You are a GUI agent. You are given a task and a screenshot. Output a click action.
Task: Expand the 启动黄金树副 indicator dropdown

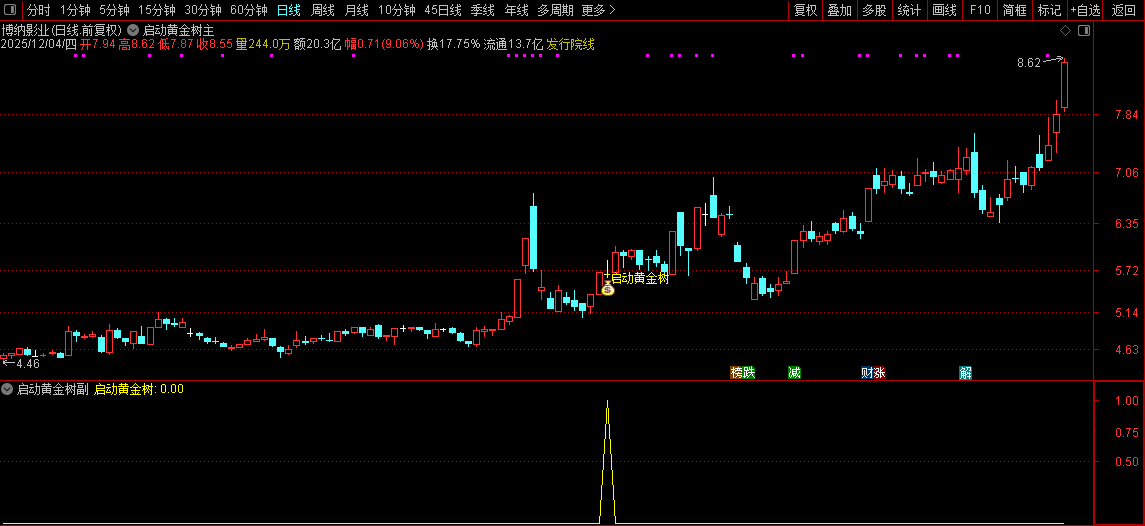click(x=7, y=389)
